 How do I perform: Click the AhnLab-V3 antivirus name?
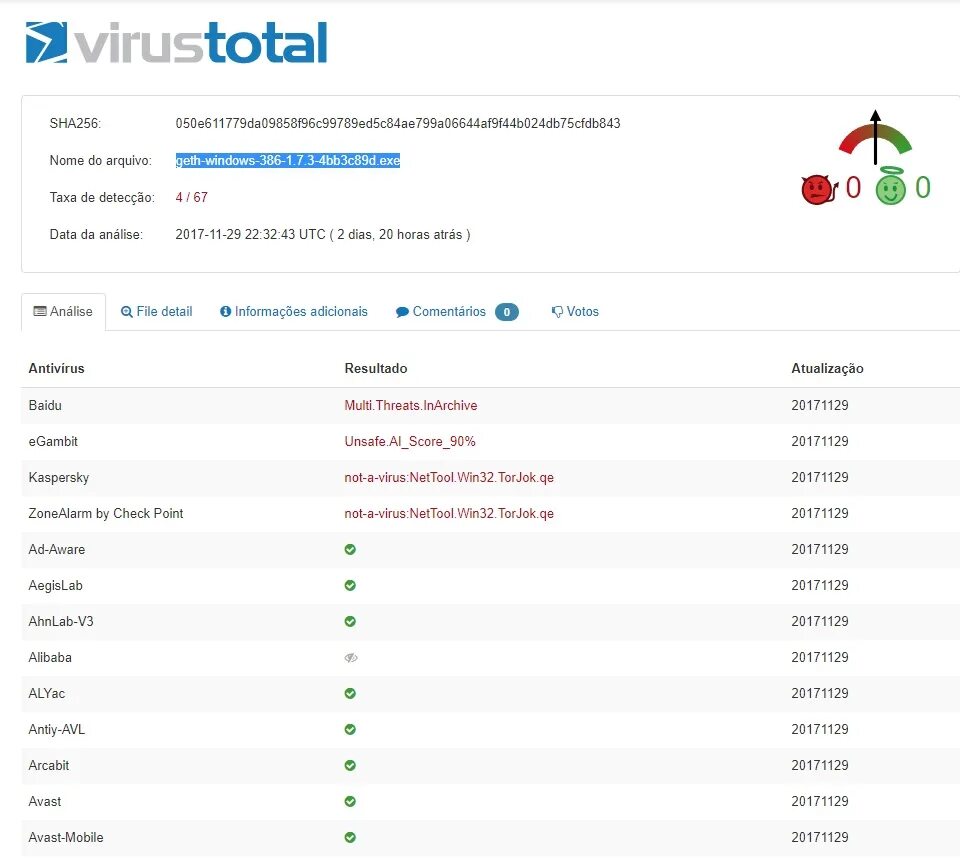61,622
